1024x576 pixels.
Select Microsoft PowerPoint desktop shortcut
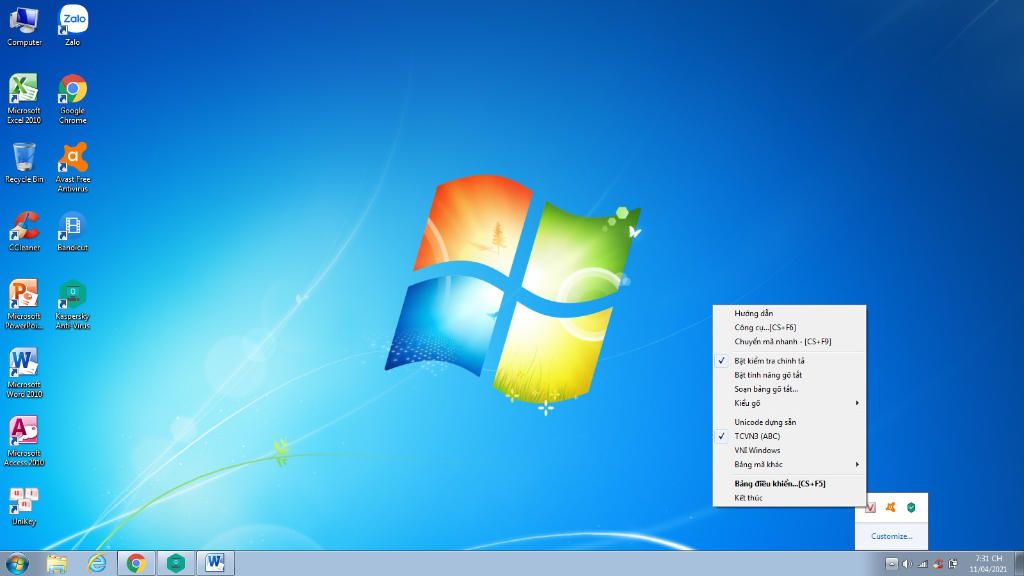pos(24,304)
